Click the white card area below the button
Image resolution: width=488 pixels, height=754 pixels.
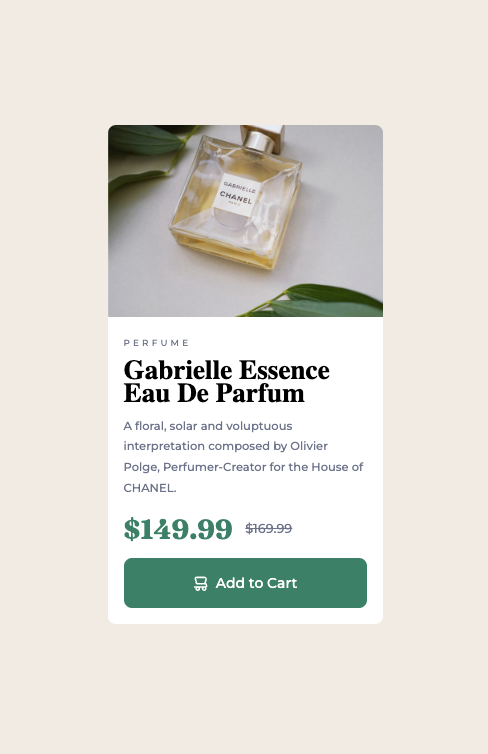(x=245, y=616)
